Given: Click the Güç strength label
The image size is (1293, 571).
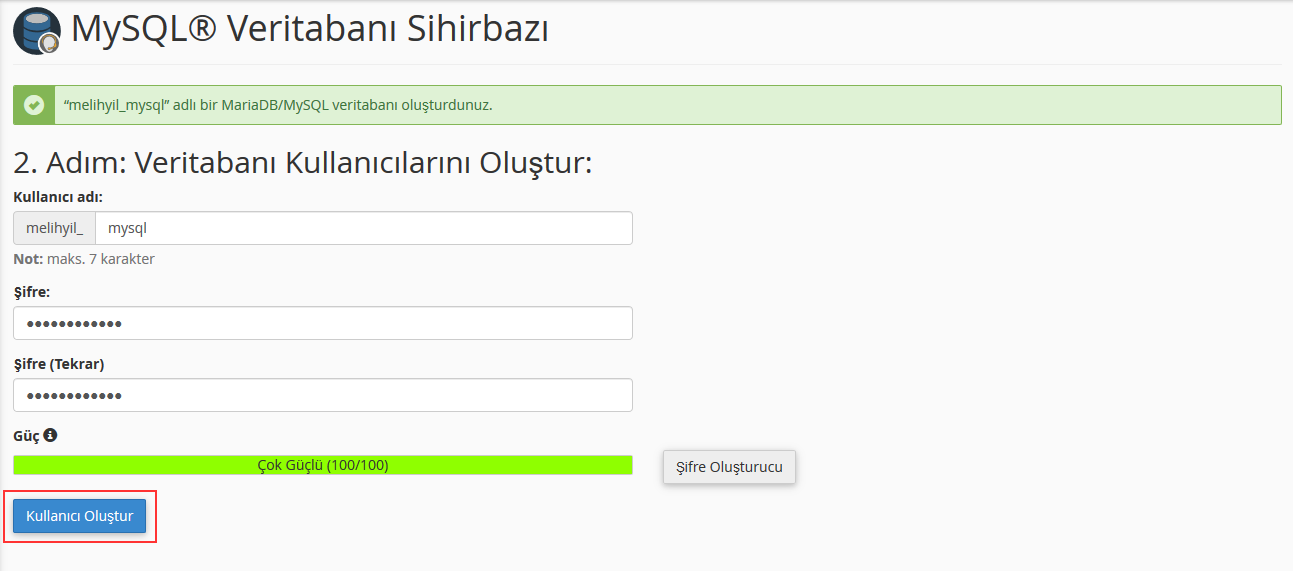Looking at the screenshot, I should [25, 436].
